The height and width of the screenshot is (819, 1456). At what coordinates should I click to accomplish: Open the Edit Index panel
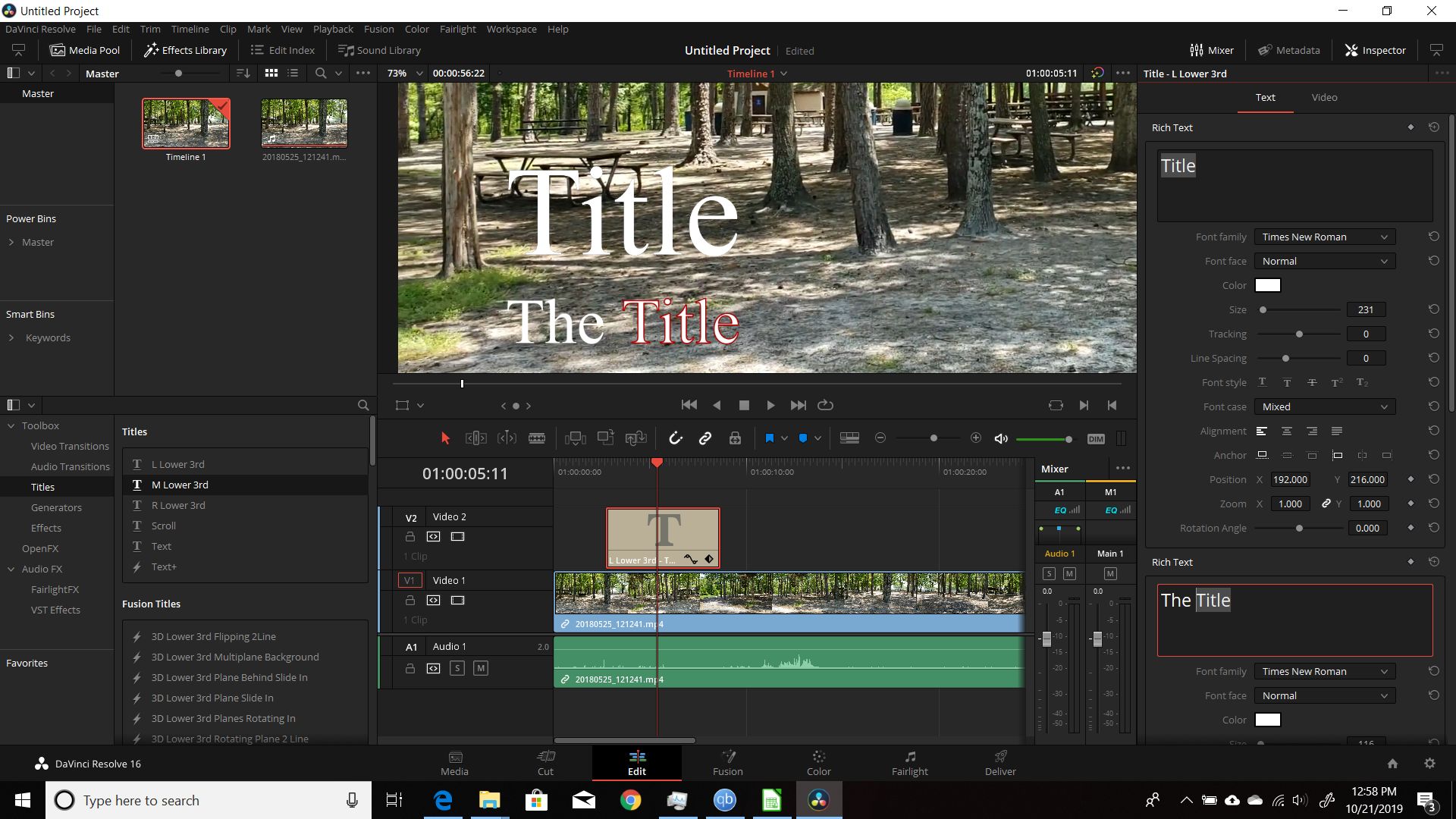click(282, 50)
